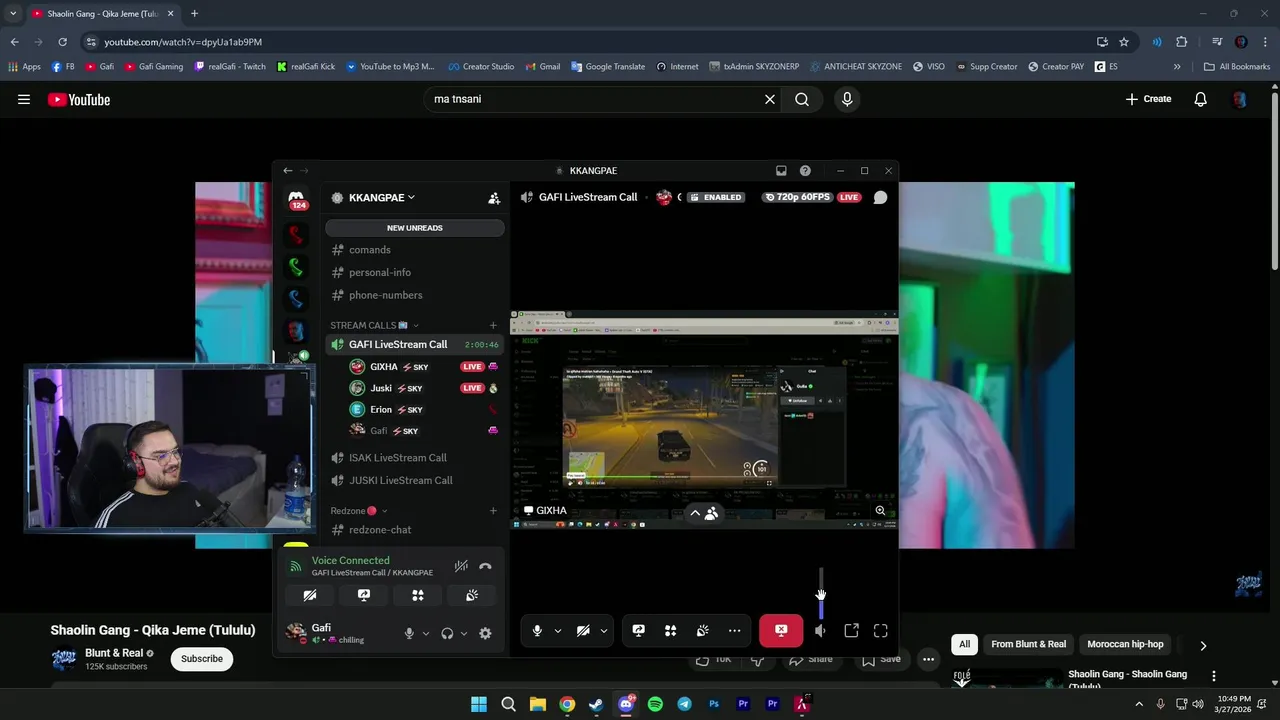Jump to NEW UNREADS in channel list
The height and width of the screenshot is (720, 1280).
415,228
